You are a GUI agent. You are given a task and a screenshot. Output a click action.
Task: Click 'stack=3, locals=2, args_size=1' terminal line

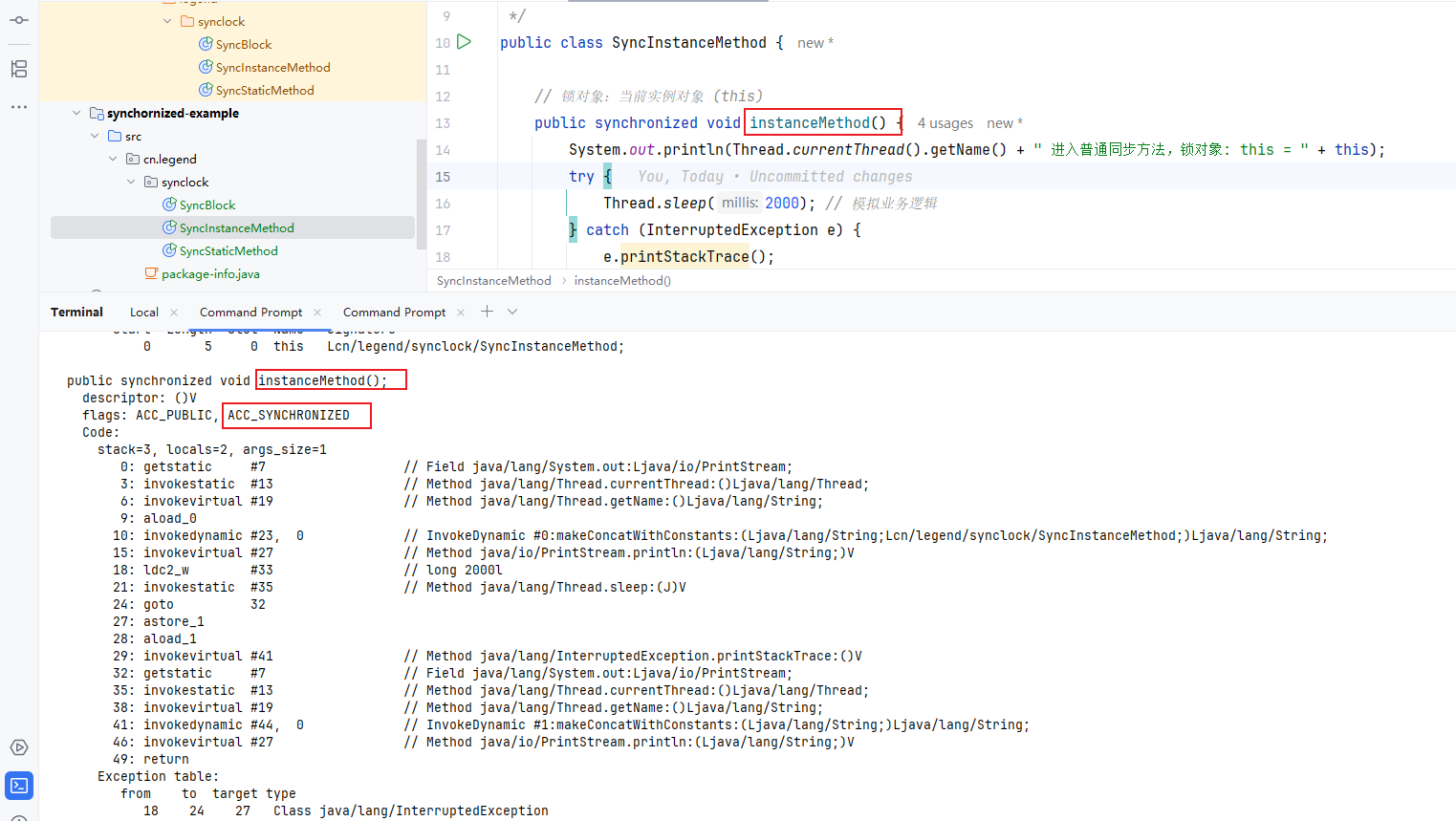[212, 449]
